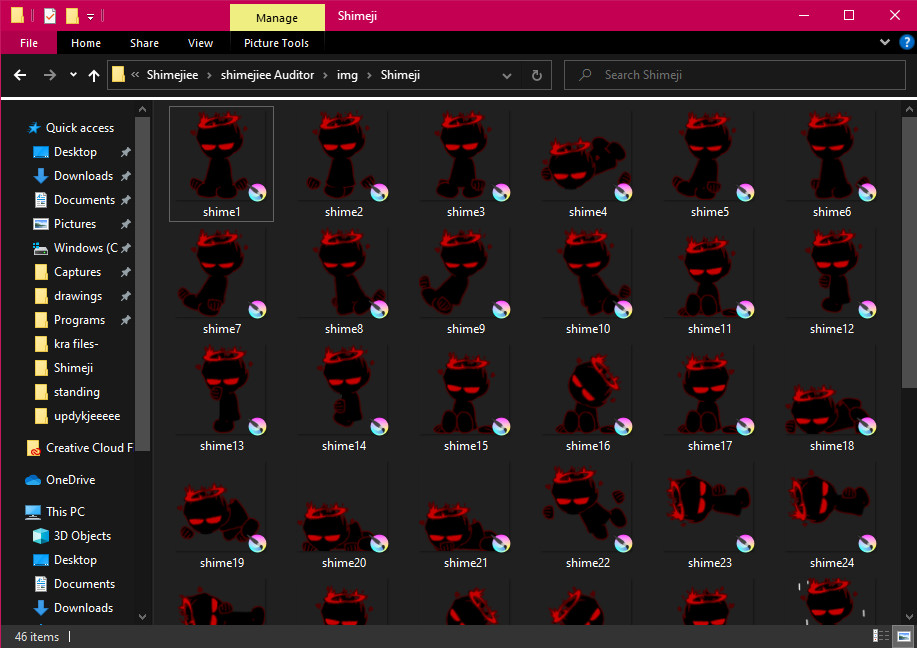Click the img breadcrumb in address bar
Screen dimensions: 917x648
[347, 74]
